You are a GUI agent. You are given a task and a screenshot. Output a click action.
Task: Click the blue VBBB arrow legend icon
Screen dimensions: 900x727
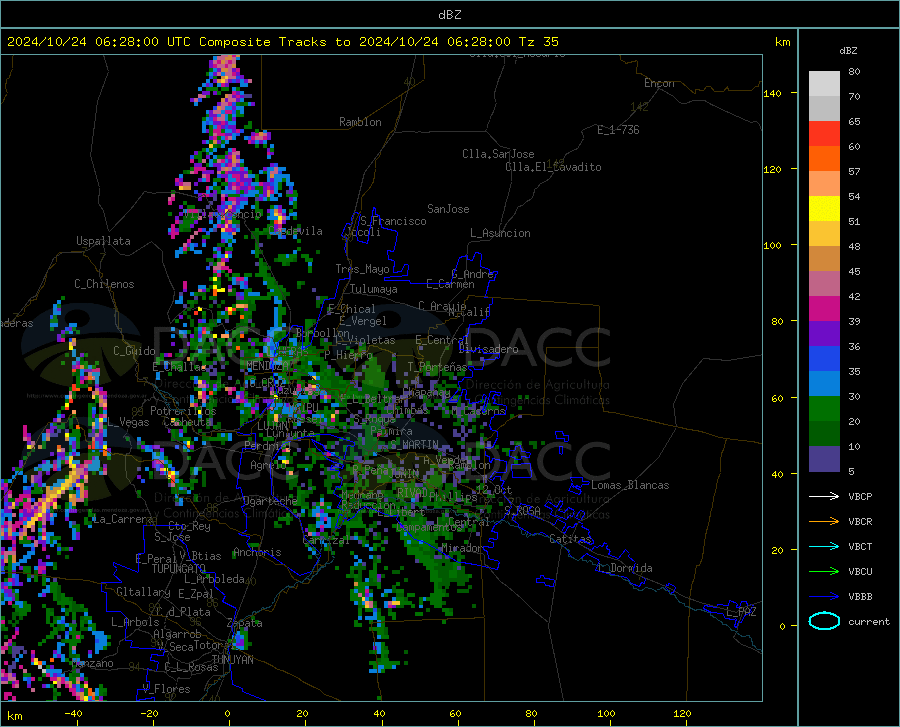pos(824,596)
